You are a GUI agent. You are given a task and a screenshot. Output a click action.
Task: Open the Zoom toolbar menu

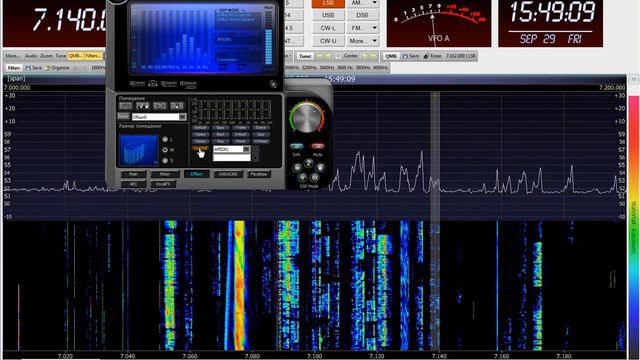click(46, 56)
